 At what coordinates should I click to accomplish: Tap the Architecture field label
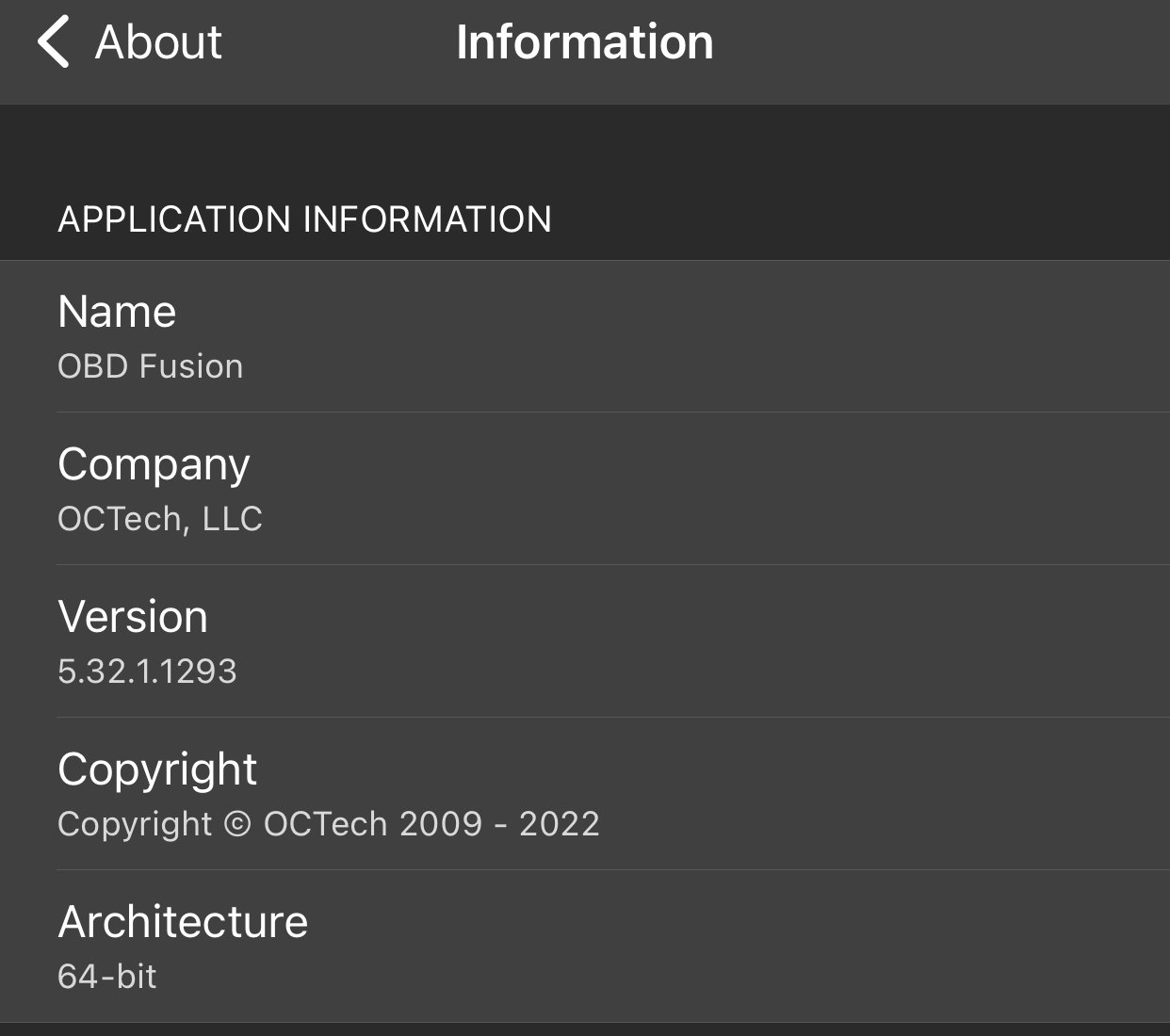183,922
